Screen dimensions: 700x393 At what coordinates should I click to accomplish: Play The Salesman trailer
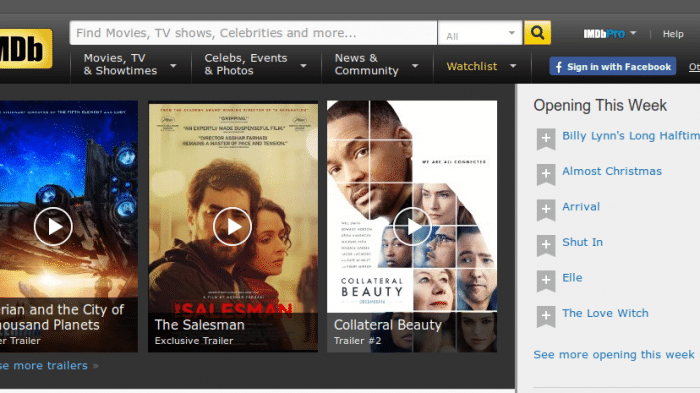coord(232,226)
